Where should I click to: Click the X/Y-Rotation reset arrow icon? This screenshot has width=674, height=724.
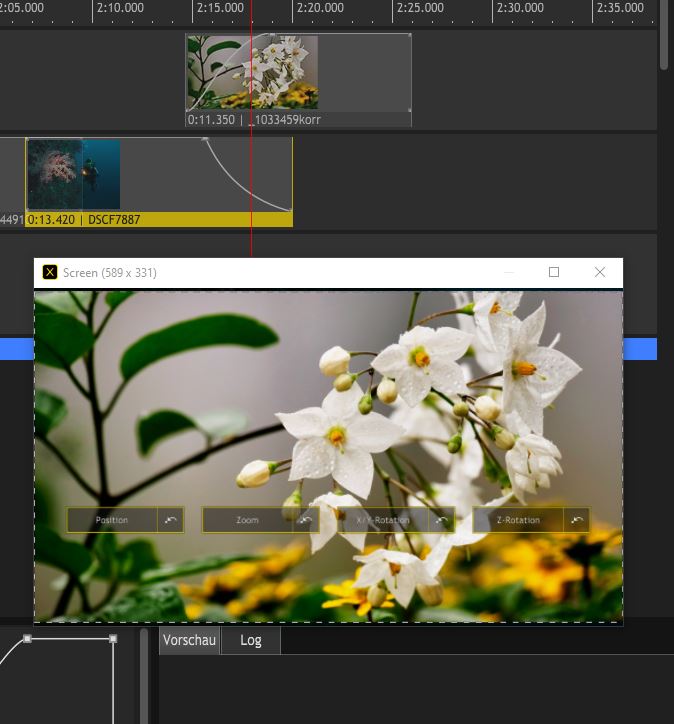441,520
